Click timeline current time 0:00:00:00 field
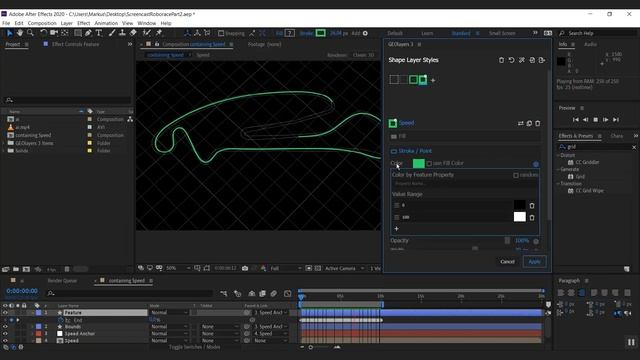Viewport: 640px width, 360px height. pyautogui.click(x=22, y=291)
